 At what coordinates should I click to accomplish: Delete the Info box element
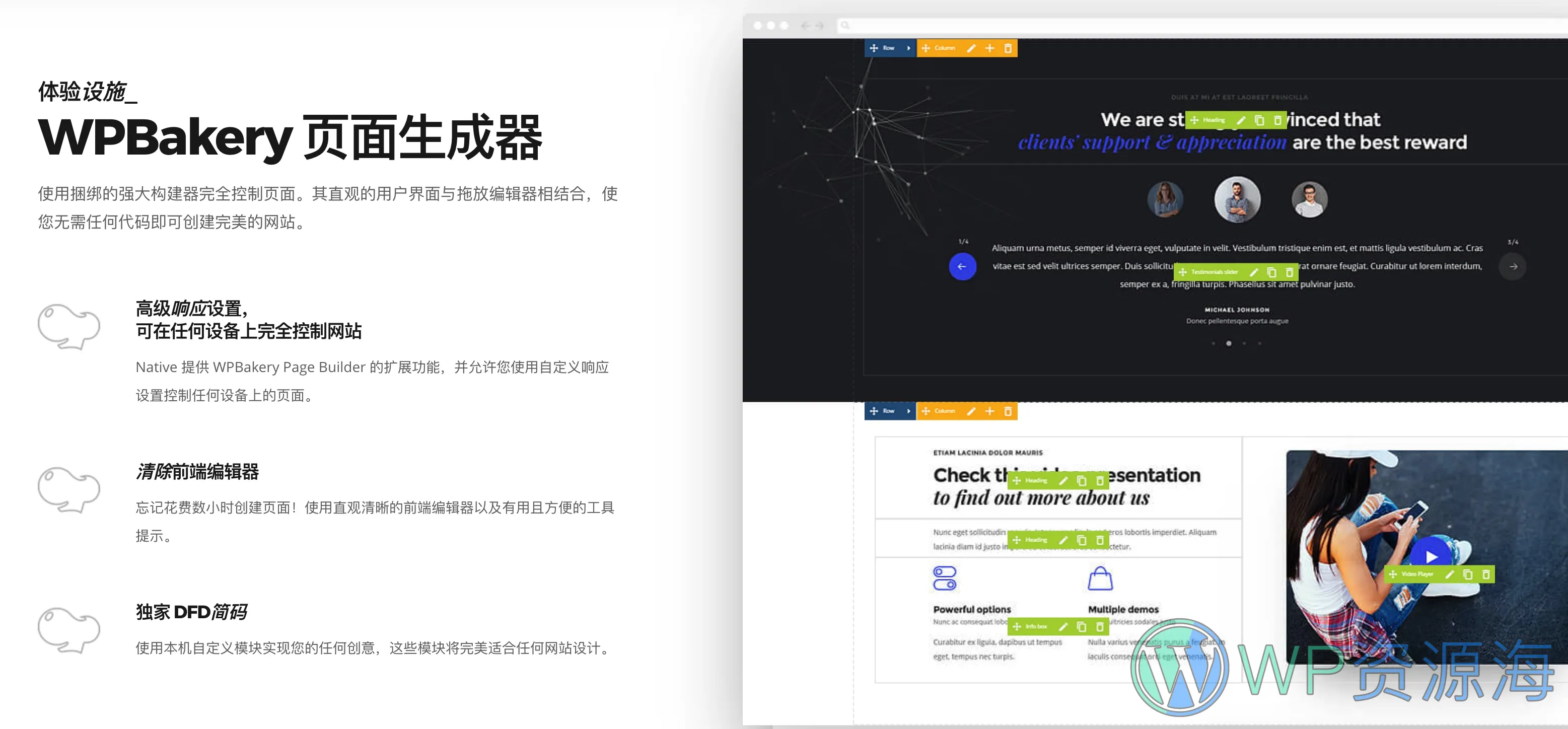tap(1100, 627)
